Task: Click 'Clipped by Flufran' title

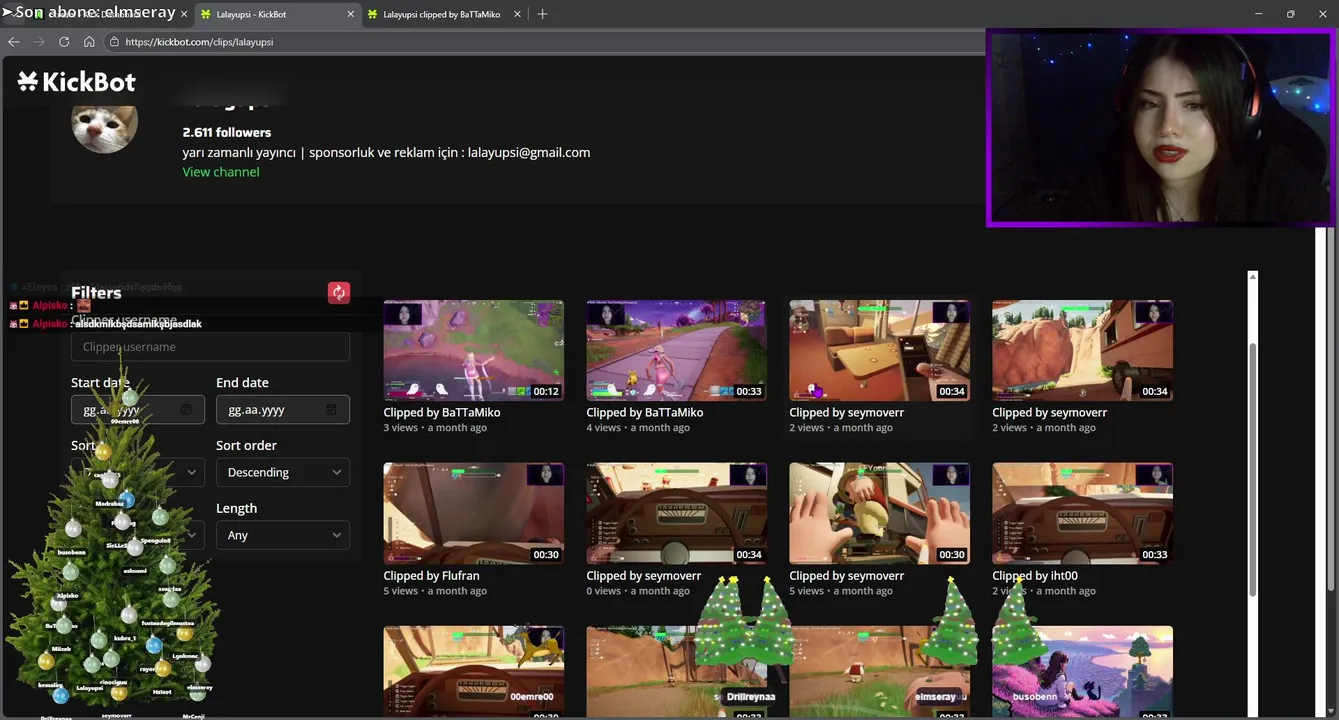Action: coord(431,576)
